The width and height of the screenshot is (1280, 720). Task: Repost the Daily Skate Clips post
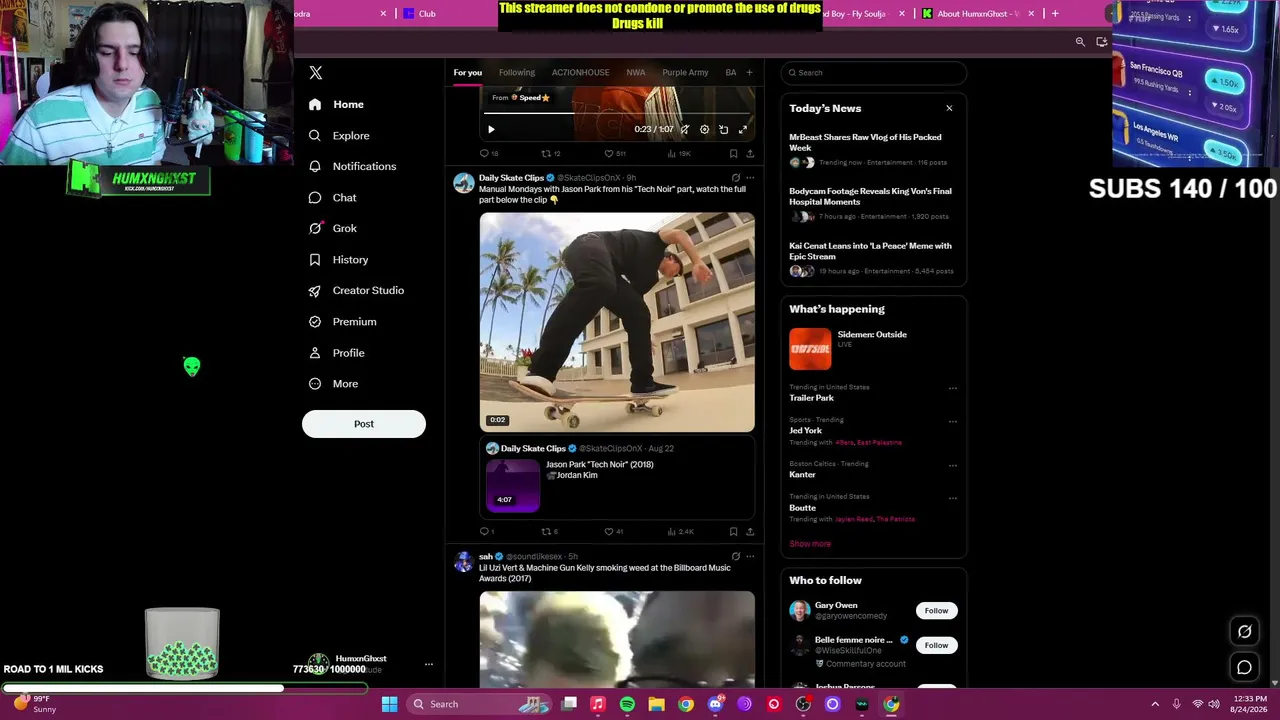[x=550, y=532]
